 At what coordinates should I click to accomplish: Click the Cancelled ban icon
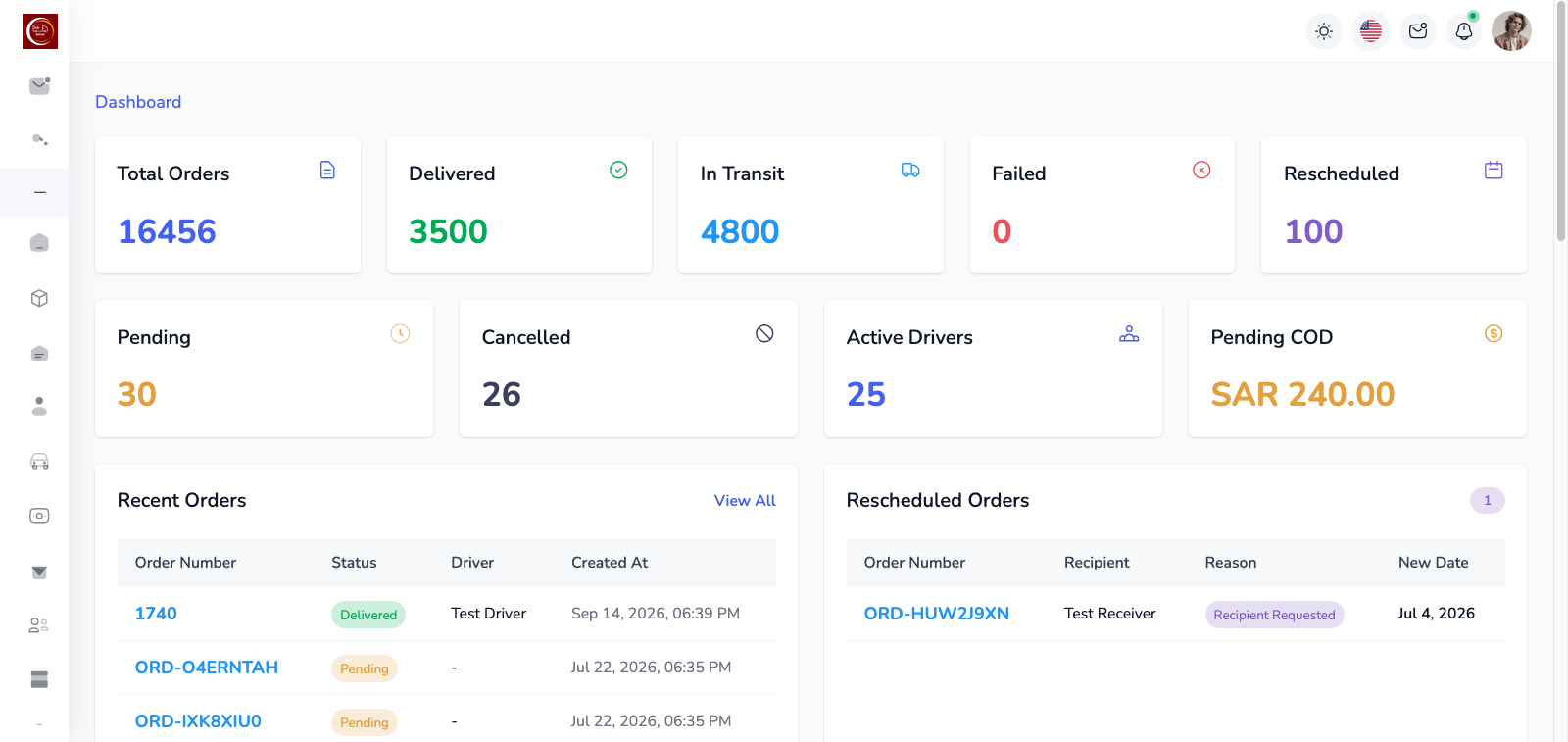[x=764, y=333]
